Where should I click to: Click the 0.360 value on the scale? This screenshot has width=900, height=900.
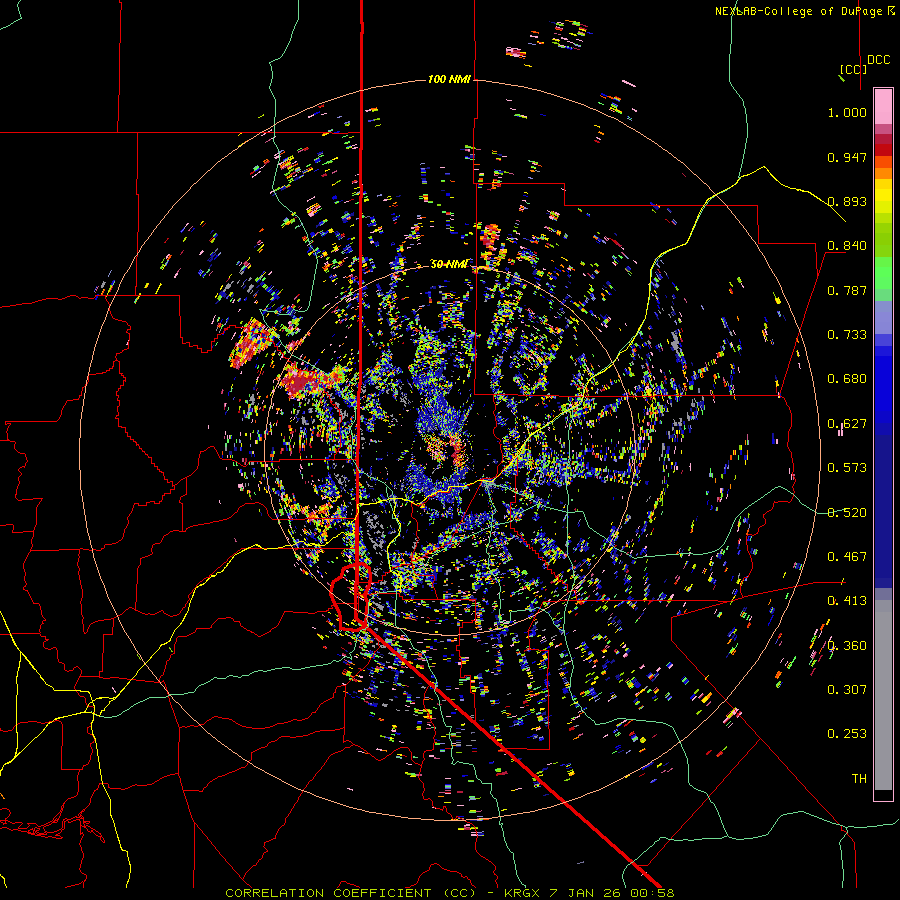(847, 646)
